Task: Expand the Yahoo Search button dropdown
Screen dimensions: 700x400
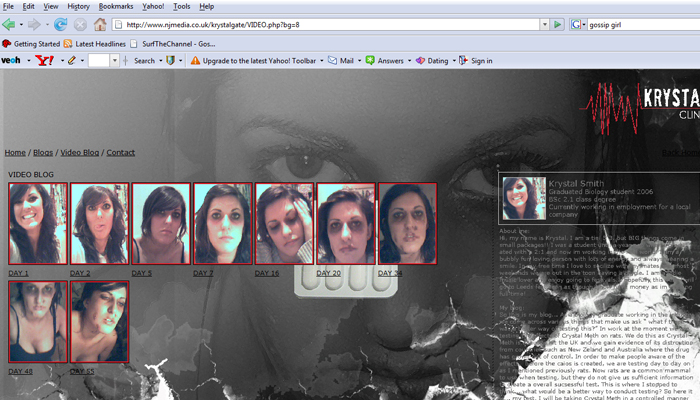Action: tap(160, 60)
